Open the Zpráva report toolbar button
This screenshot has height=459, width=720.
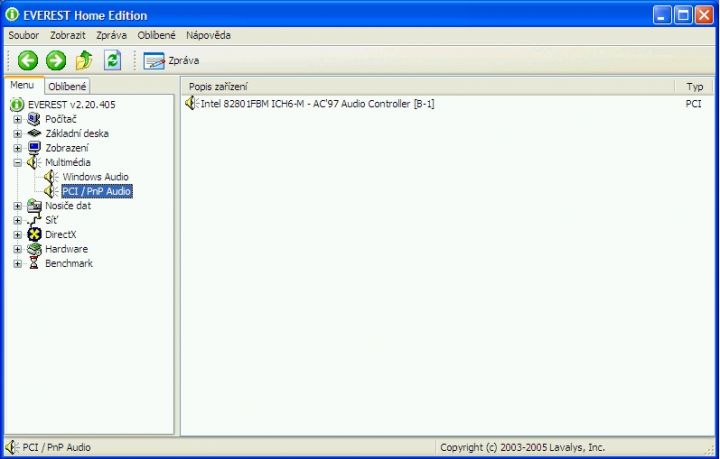[171, 61]
